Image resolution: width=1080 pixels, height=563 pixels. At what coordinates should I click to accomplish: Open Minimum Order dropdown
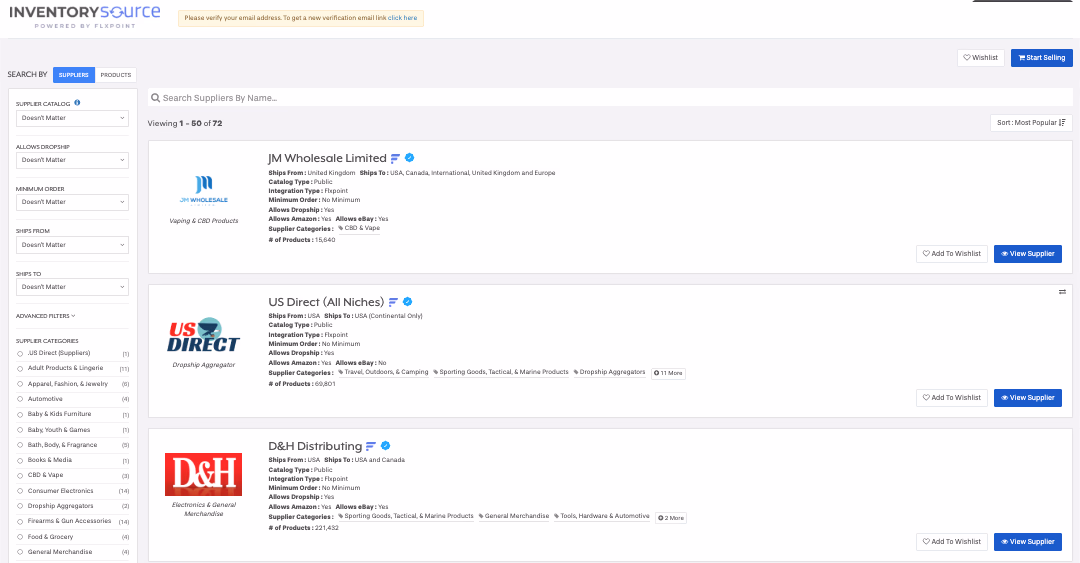pyautogui.click(x=72, y=202)
